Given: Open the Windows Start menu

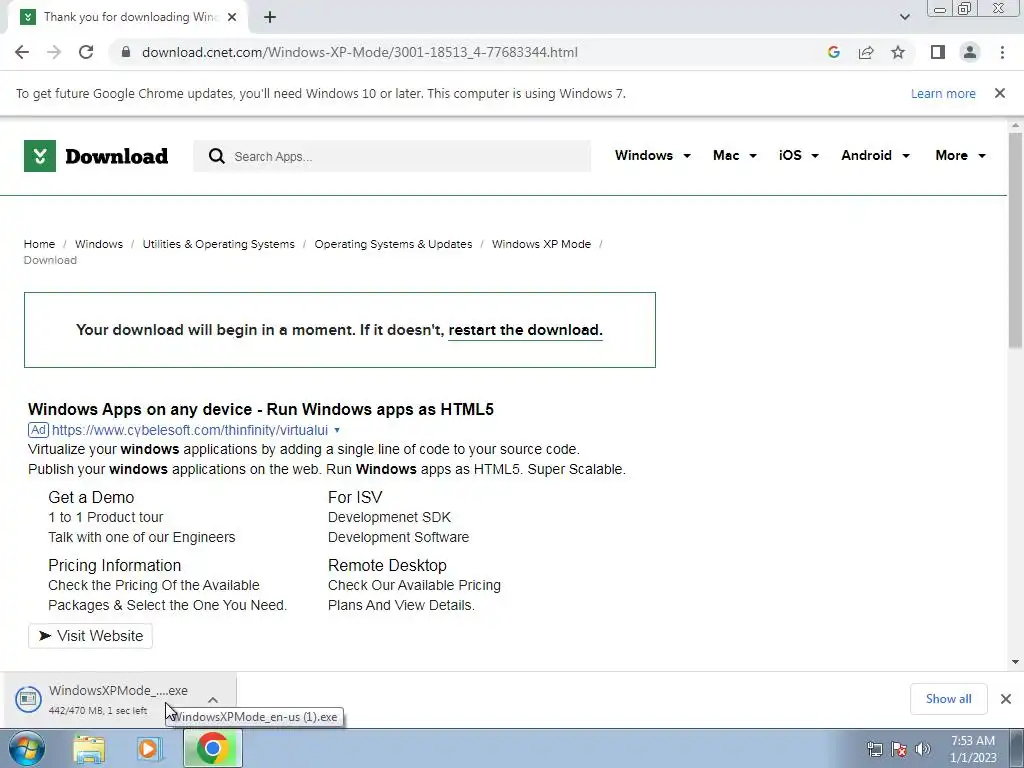Looking at the screenshot, I should [x=27, y=748].
